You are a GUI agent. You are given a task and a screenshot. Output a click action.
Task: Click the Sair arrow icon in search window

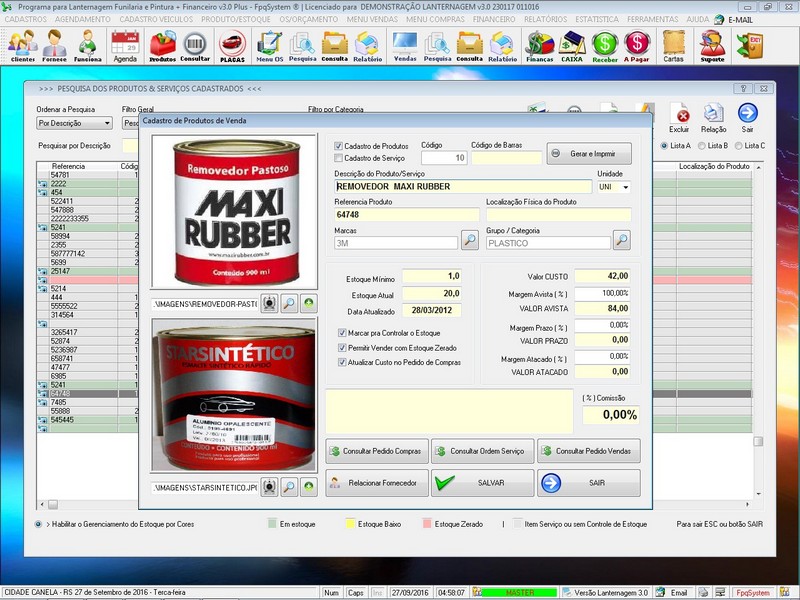tap(747, 118)
